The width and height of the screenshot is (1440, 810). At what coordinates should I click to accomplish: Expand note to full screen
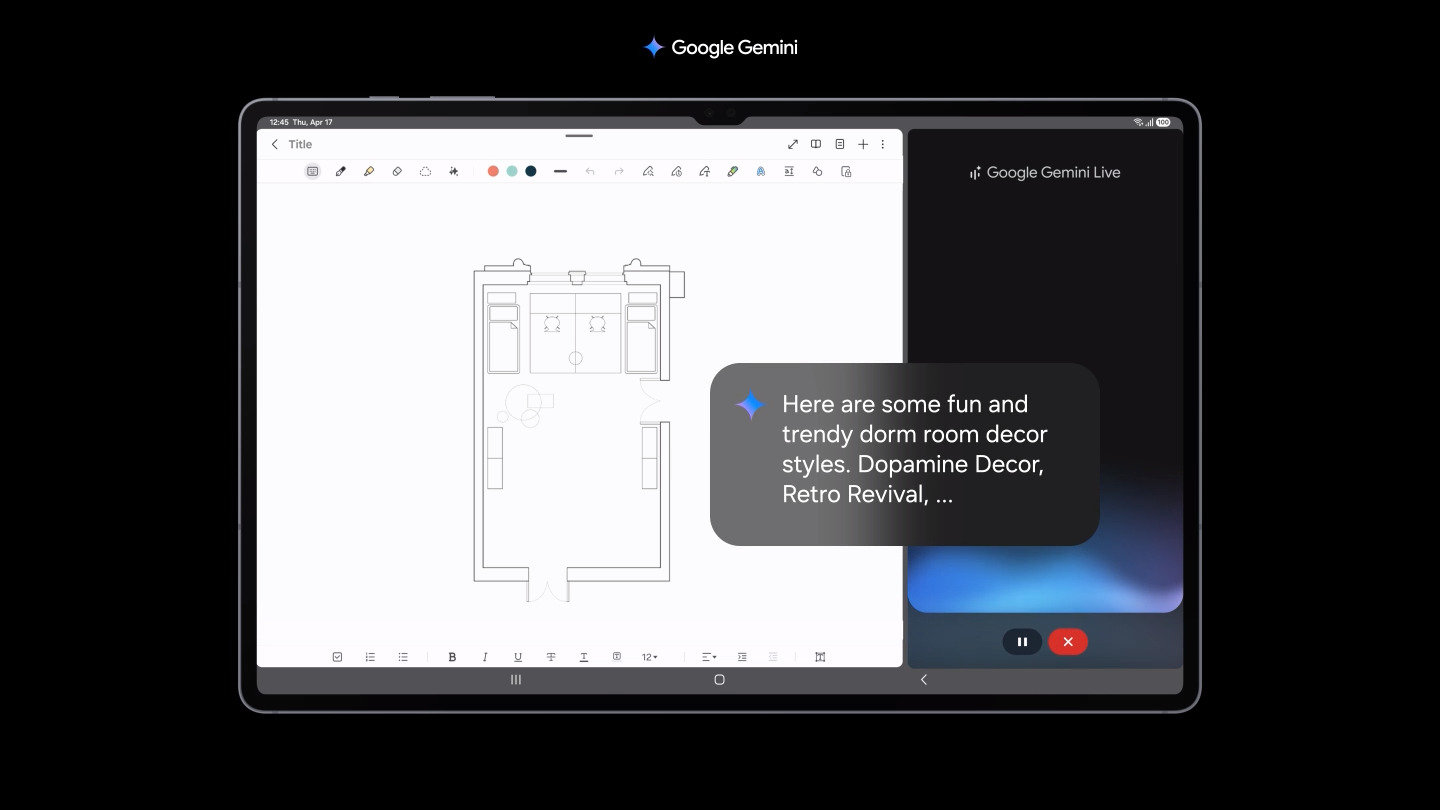click(793, 145)
